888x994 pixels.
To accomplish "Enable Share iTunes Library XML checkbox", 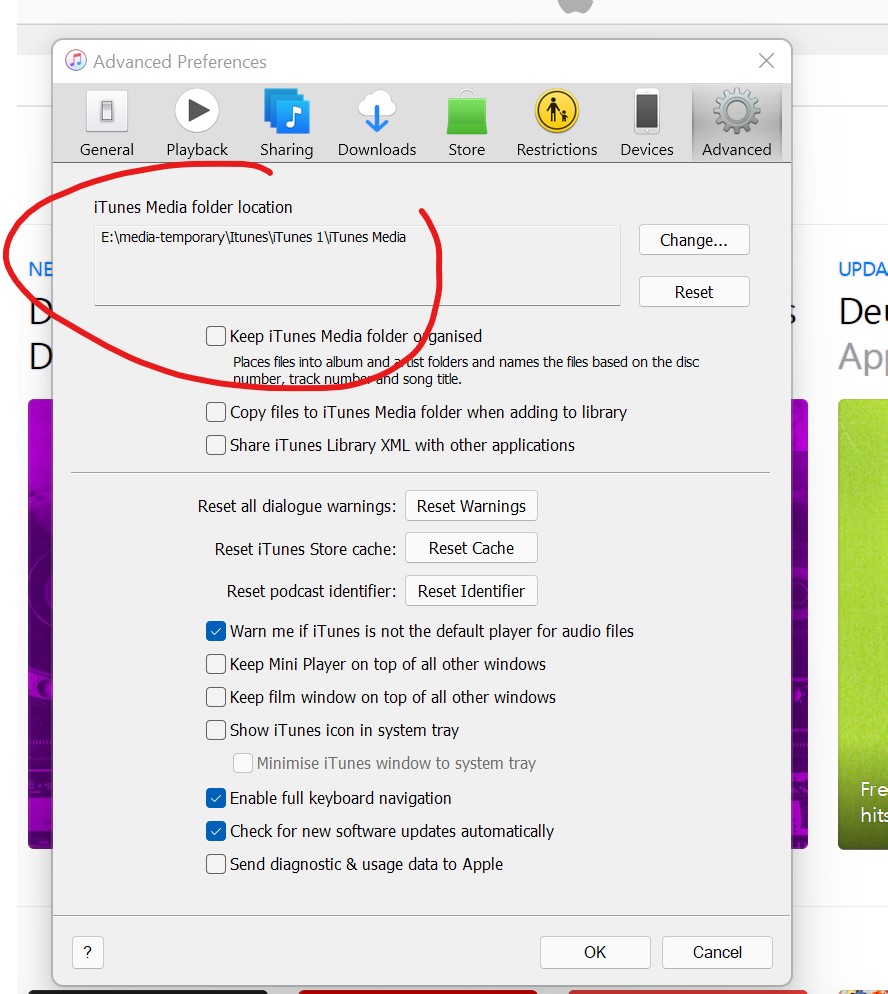I will coord(216,445).
